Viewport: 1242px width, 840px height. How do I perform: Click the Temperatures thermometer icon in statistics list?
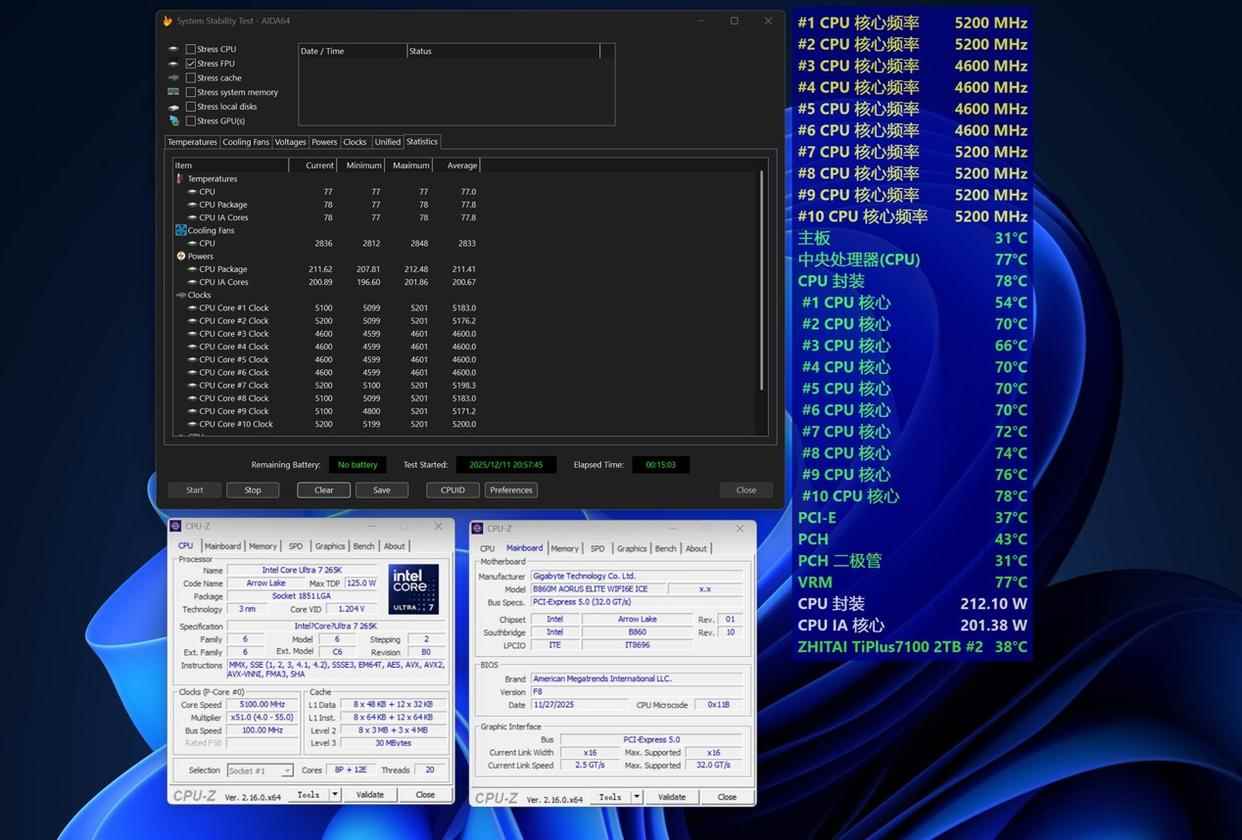pos(181,179)
